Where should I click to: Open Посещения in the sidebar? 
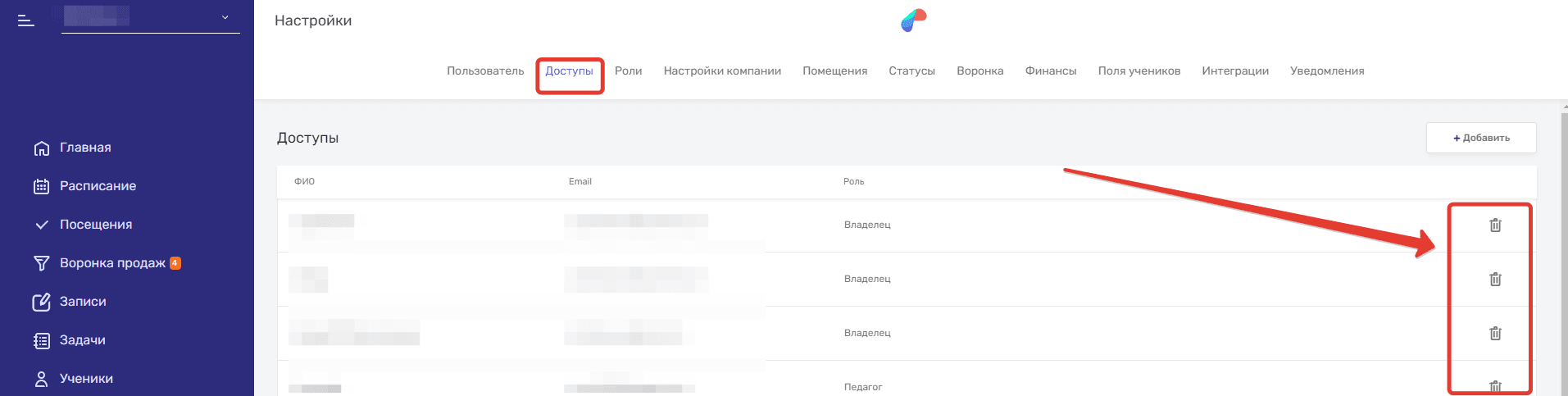point(95,225)
